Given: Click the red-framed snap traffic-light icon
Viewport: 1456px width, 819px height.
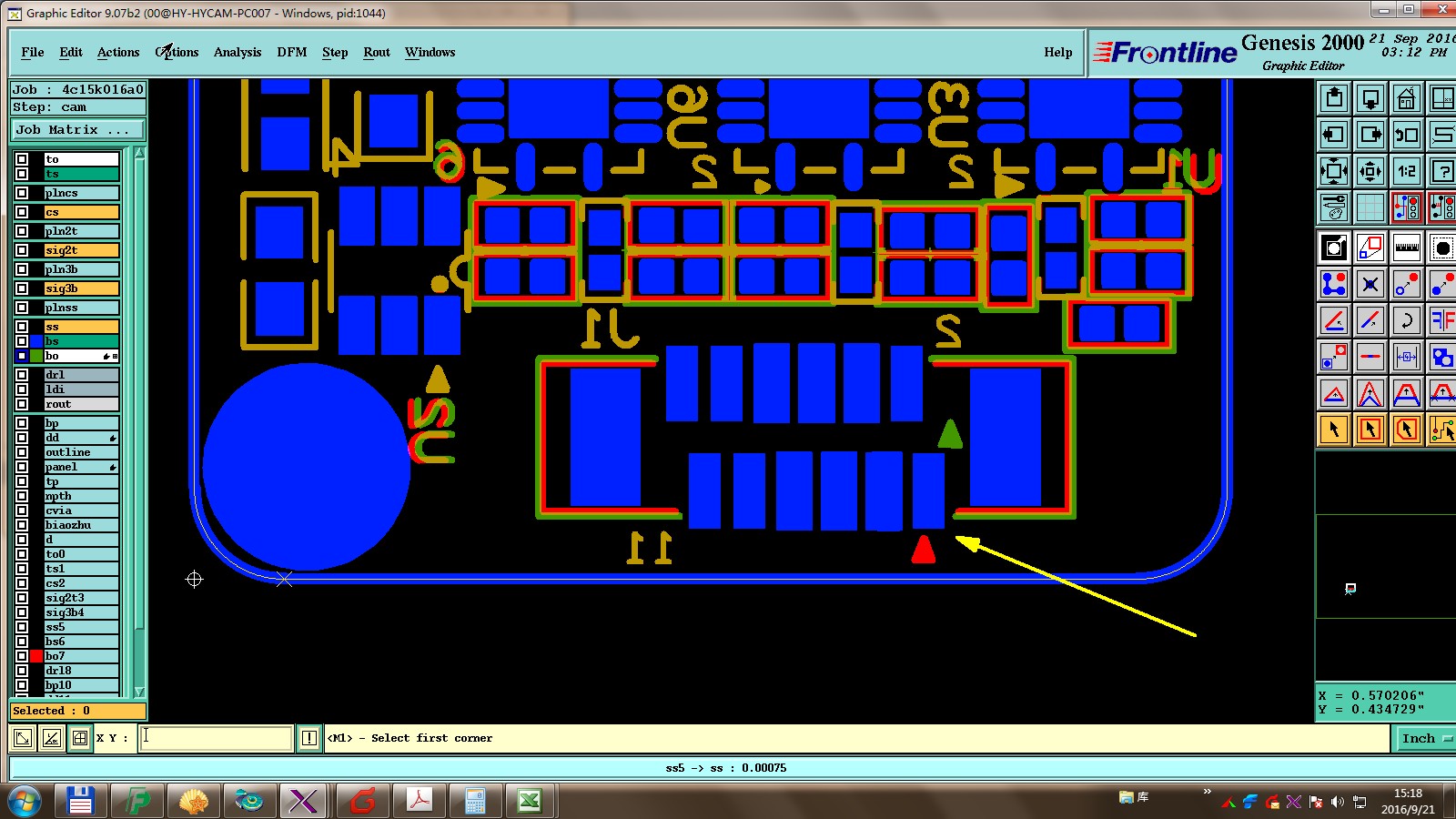Looking at the screenshot, I should pos(1407,207).
